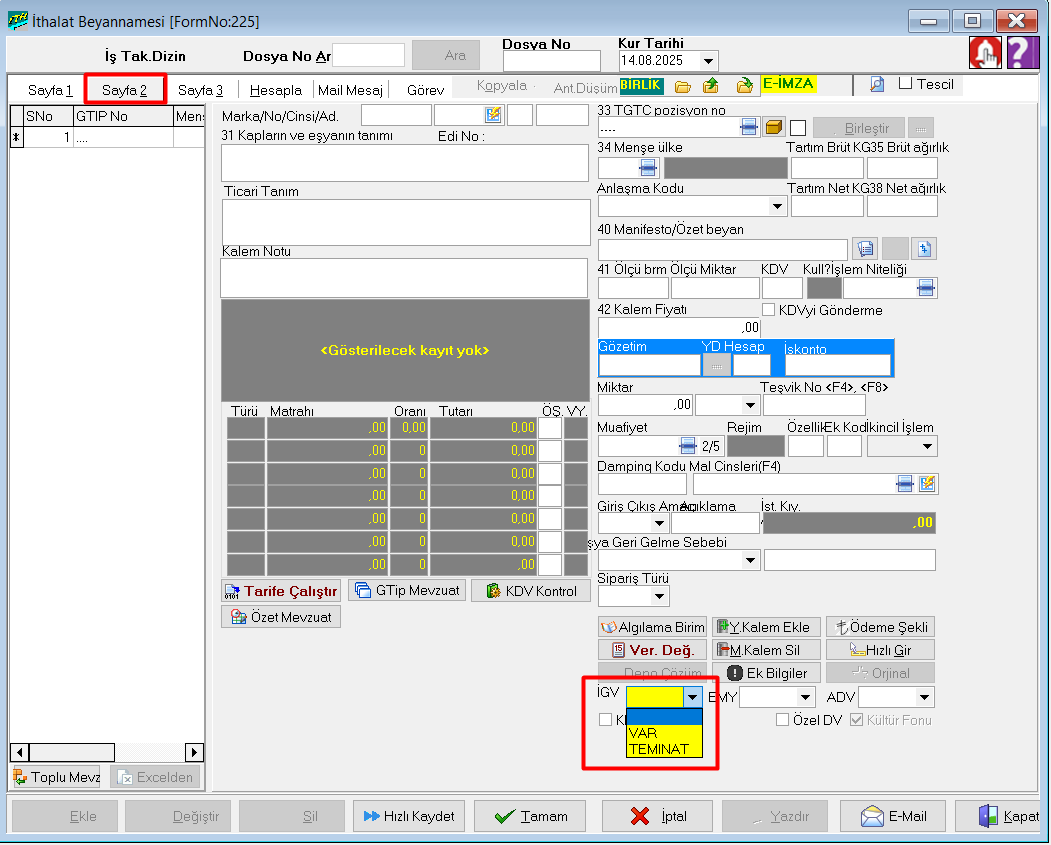
Task: Open Özet Mevzuat
Action: (281, 617)
